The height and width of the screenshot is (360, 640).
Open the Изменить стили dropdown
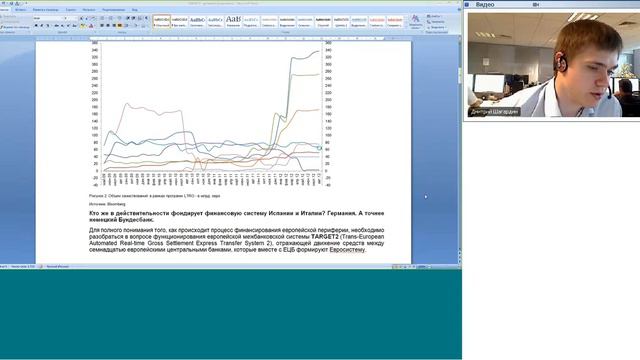click(416, 22)
